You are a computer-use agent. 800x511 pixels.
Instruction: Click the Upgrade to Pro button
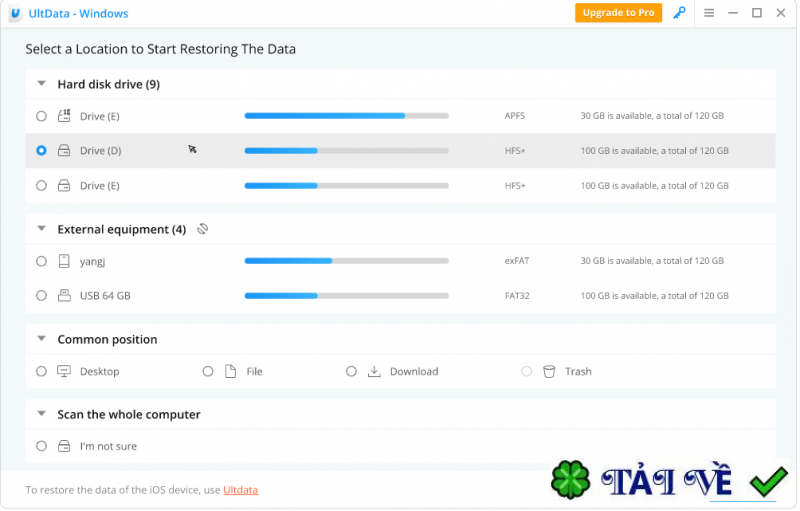click(x=618, y=13)
